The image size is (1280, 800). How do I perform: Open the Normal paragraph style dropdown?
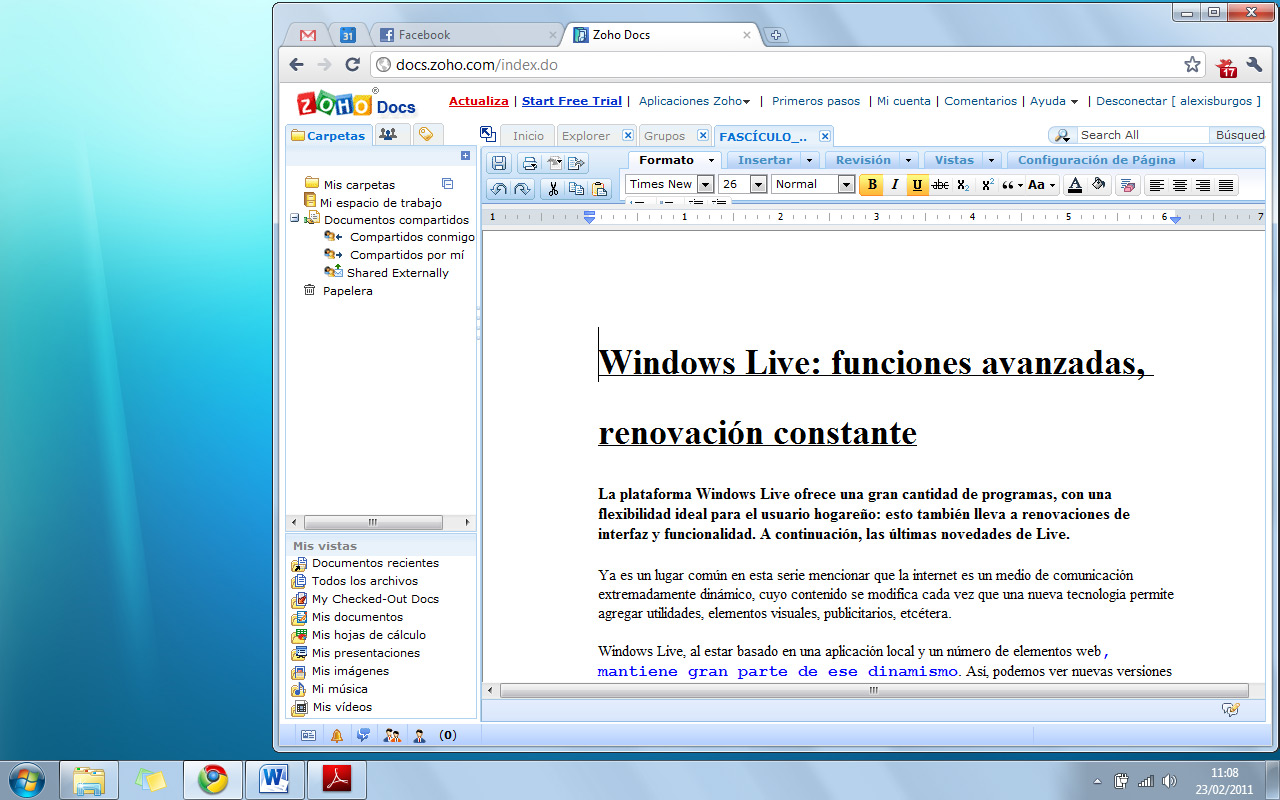tap(846, 184)
